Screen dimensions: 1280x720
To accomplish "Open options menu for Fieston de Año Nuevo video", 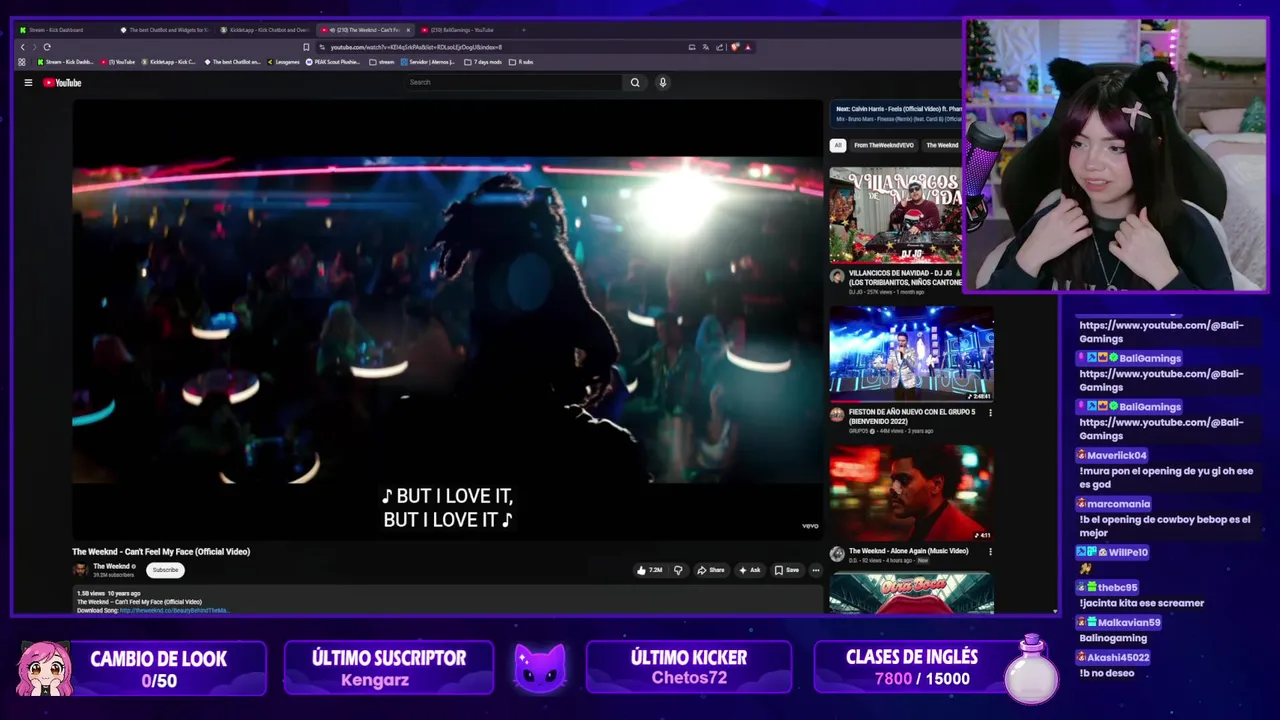I will (990, 412).
